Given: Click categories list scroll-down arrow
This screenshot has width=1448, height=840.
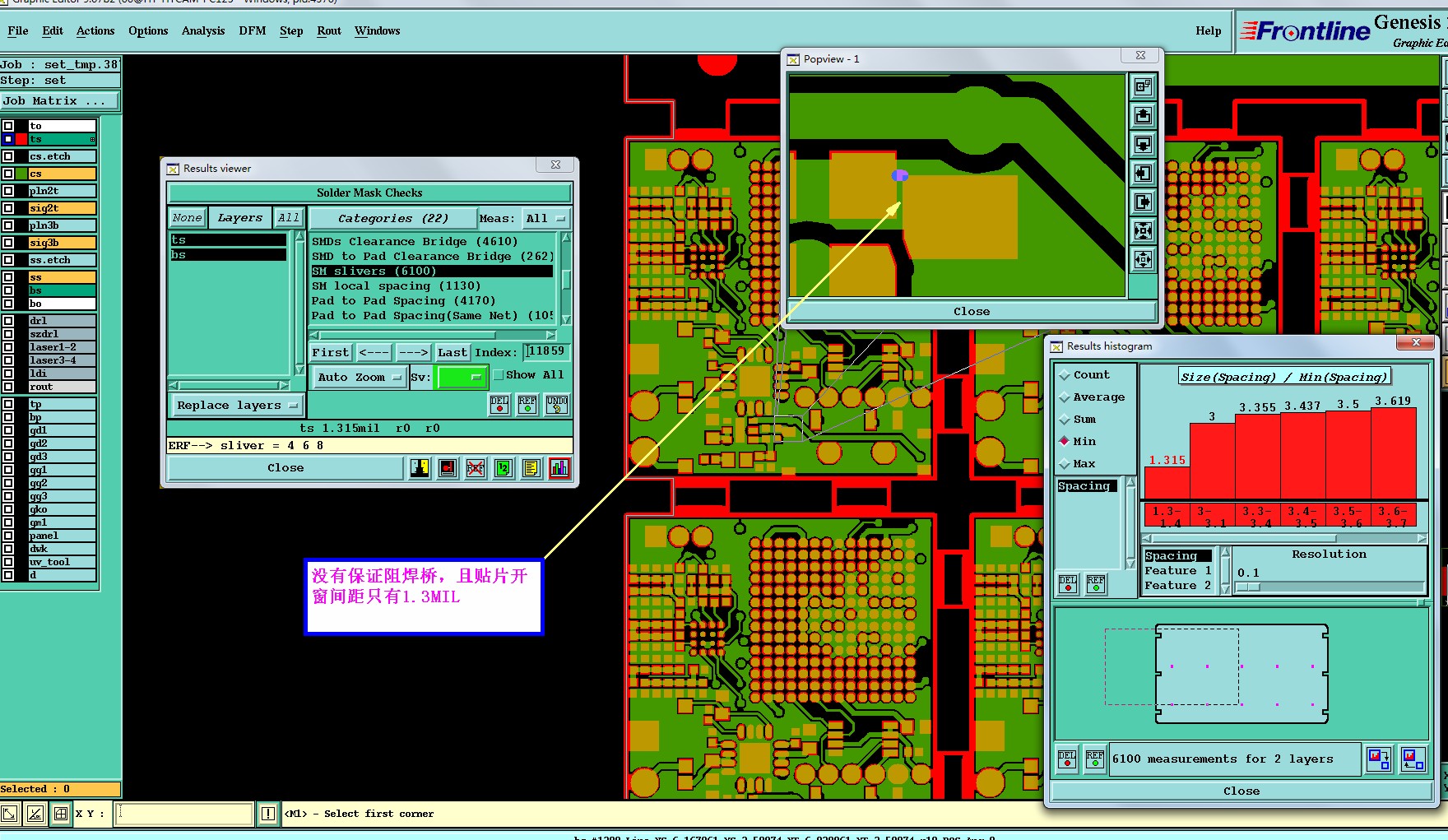Looking at the screenshot, I should (x=566, y=319).
